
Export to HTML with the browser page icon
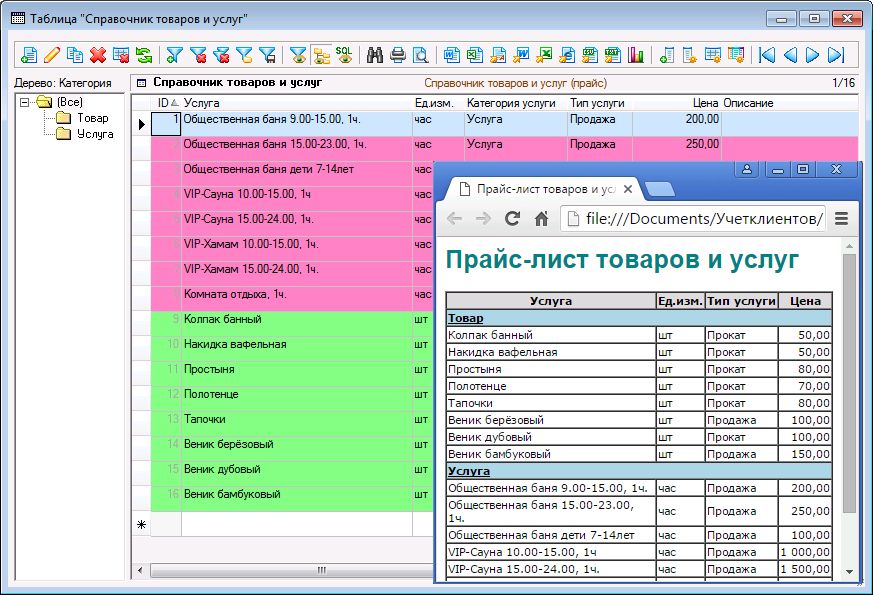point(567,55)
